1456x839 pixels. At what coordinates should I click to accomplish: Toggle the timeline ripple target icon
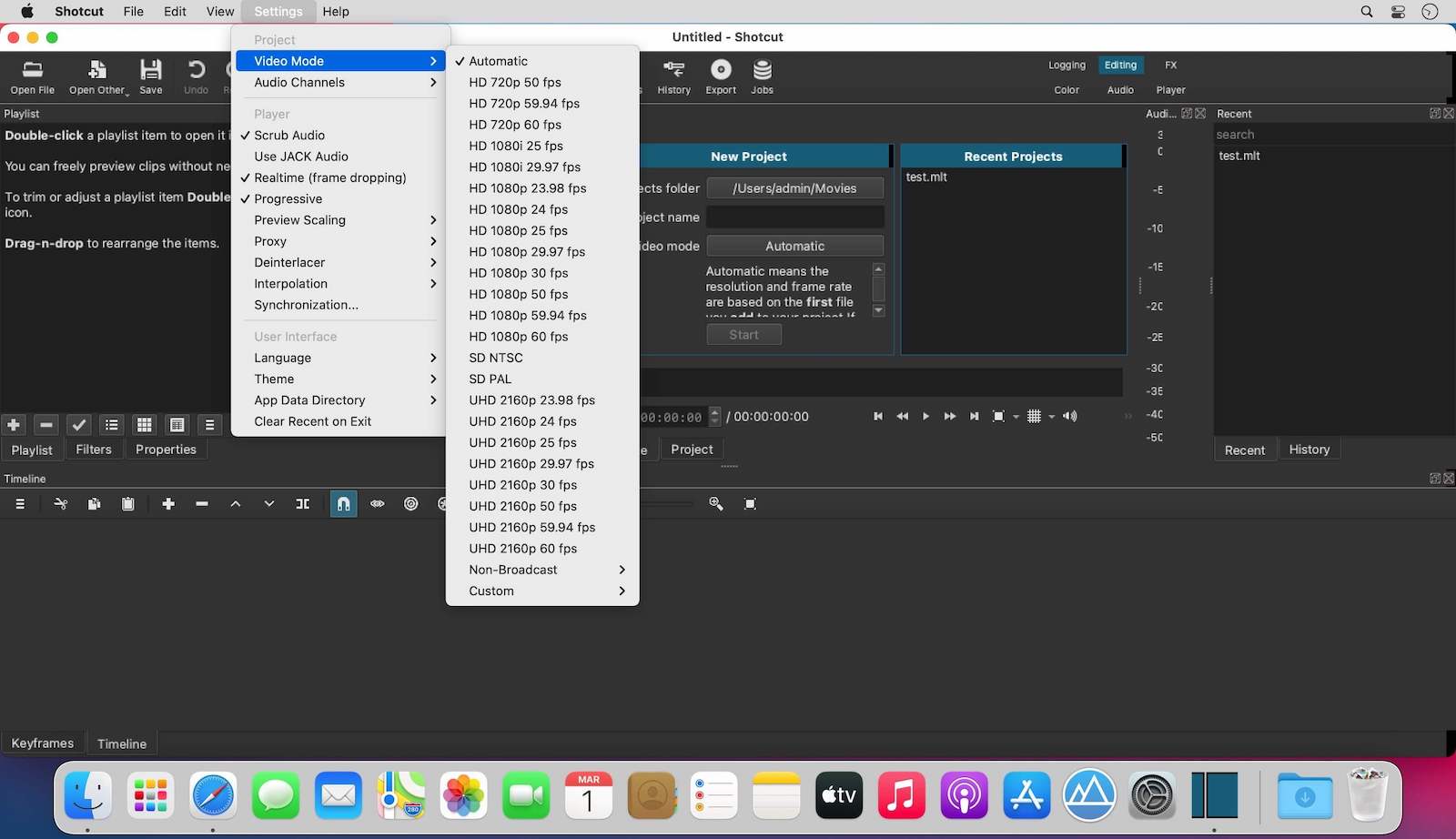click(x=411, y=504)
